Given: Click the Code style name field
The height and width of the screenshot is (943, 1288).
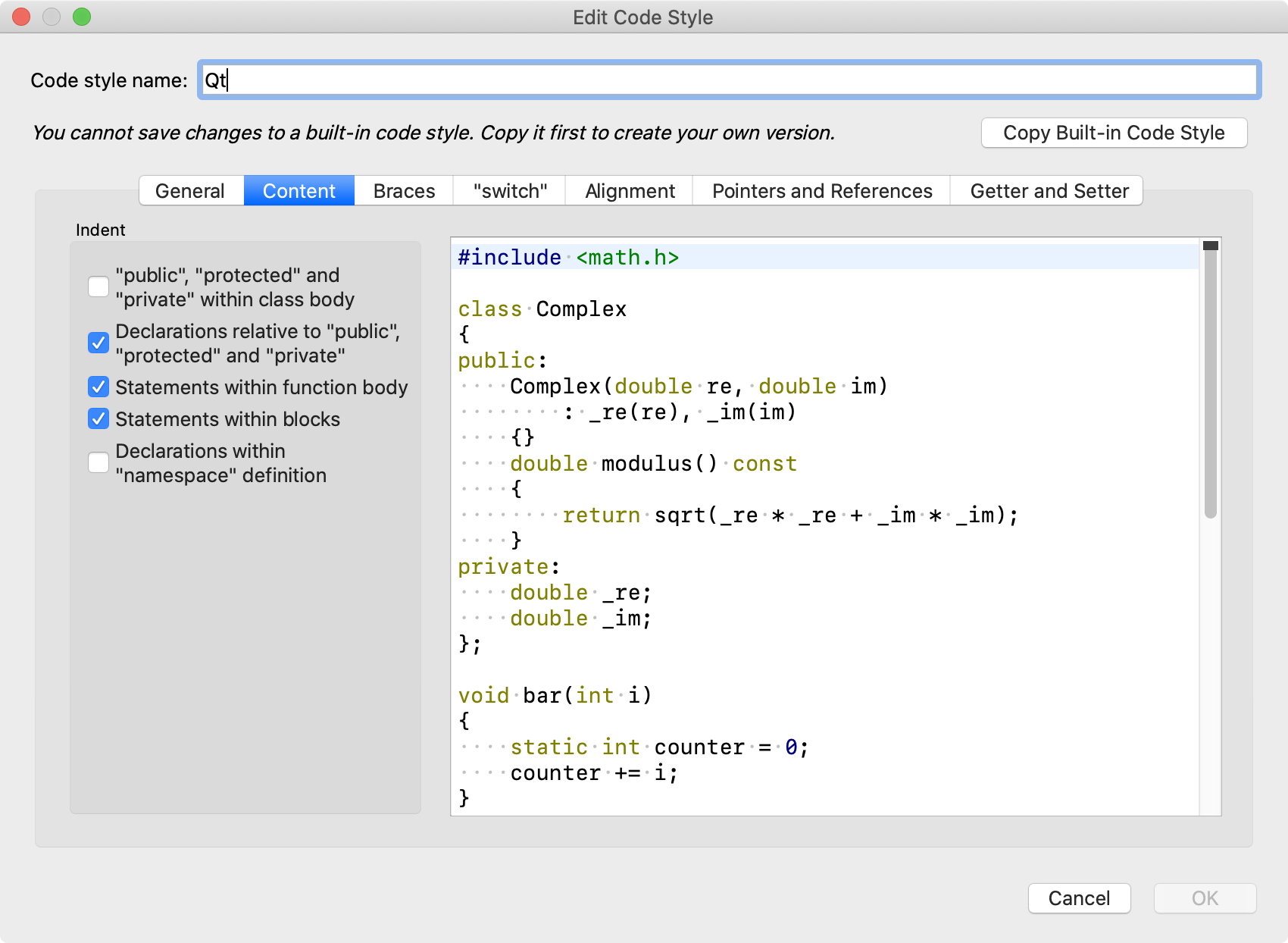Looking at the screenshot, I should pos(728,80).
